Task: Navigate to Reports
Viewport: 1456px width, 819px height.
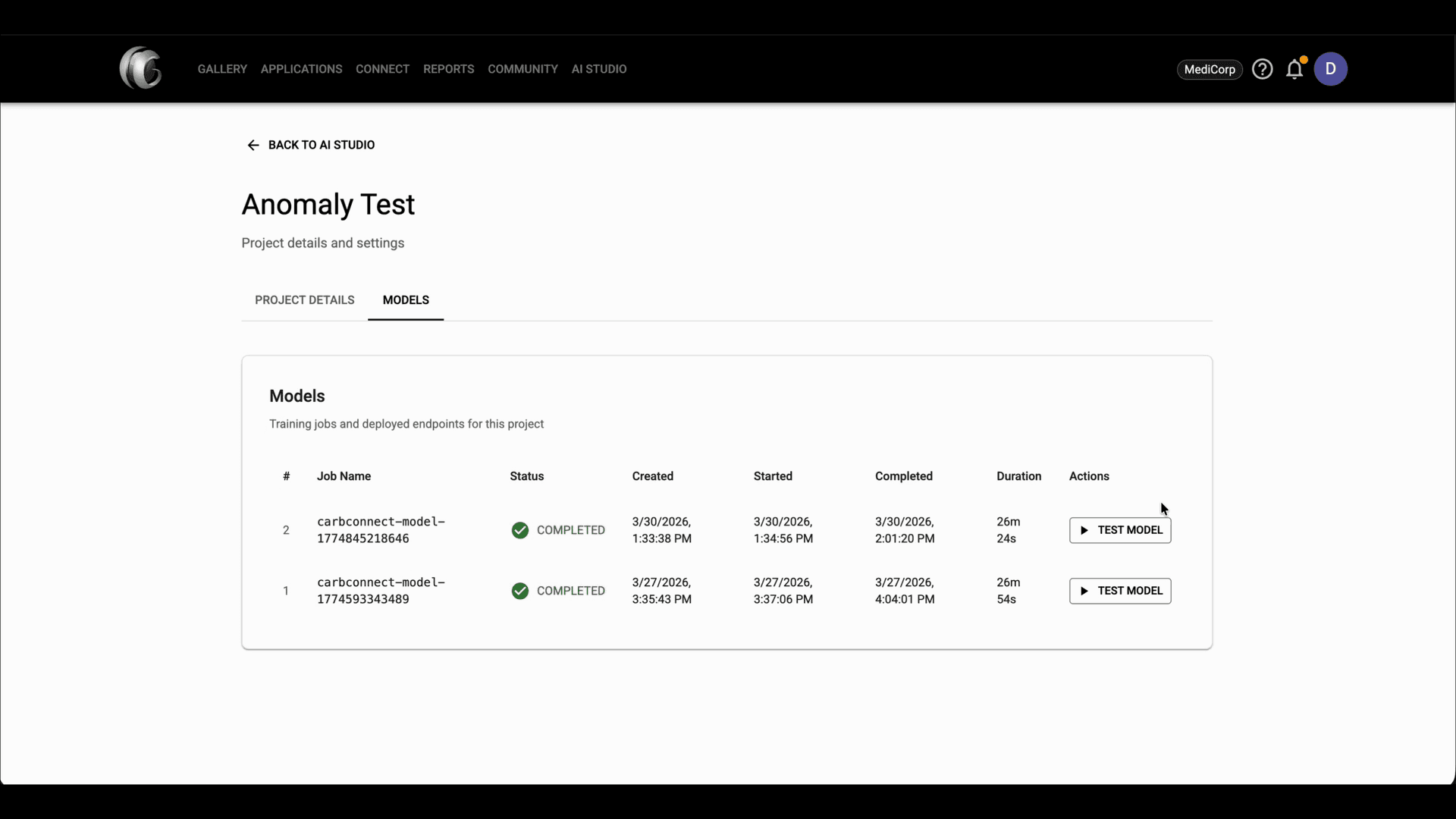Action: tap(448, 69)
